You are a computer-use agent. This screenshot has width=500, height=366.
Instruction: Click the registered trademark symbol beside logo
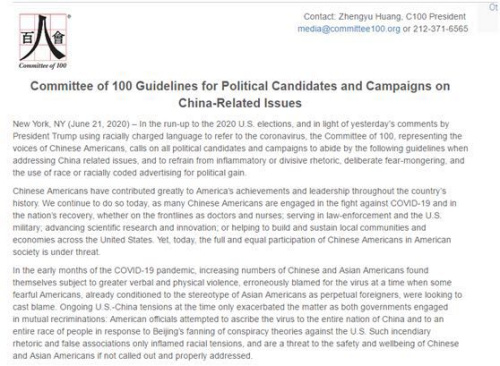[x=69, y=16]
